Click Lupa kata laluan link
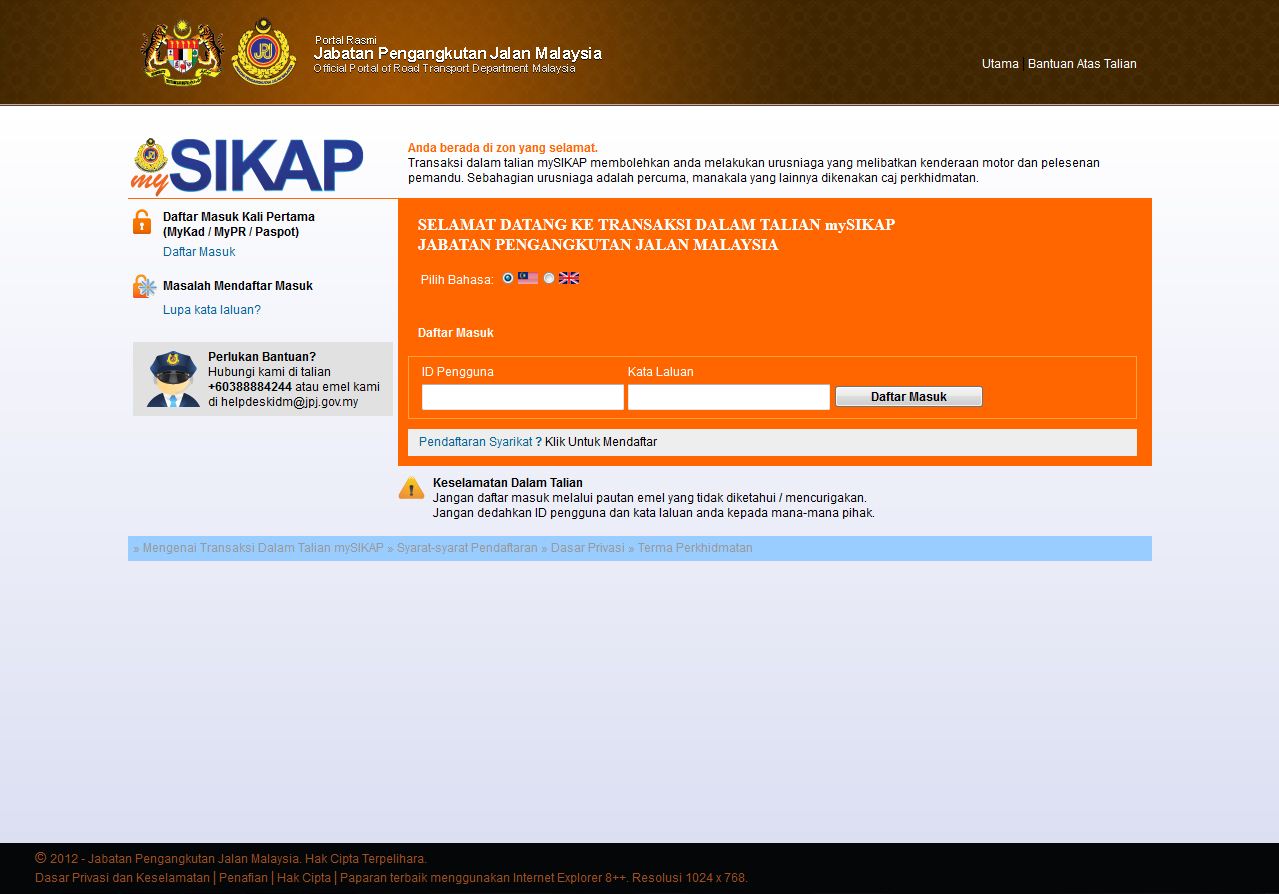 [x=212, y=310]
